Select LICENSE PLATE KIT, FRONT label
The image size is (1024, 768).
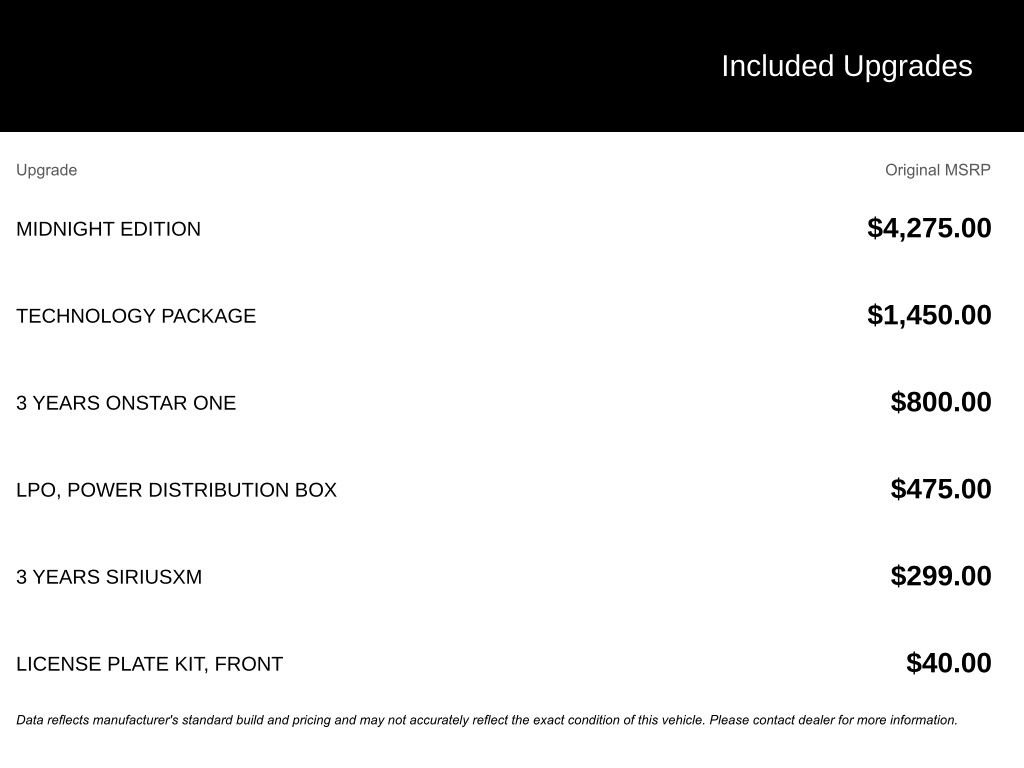(149, 664)
